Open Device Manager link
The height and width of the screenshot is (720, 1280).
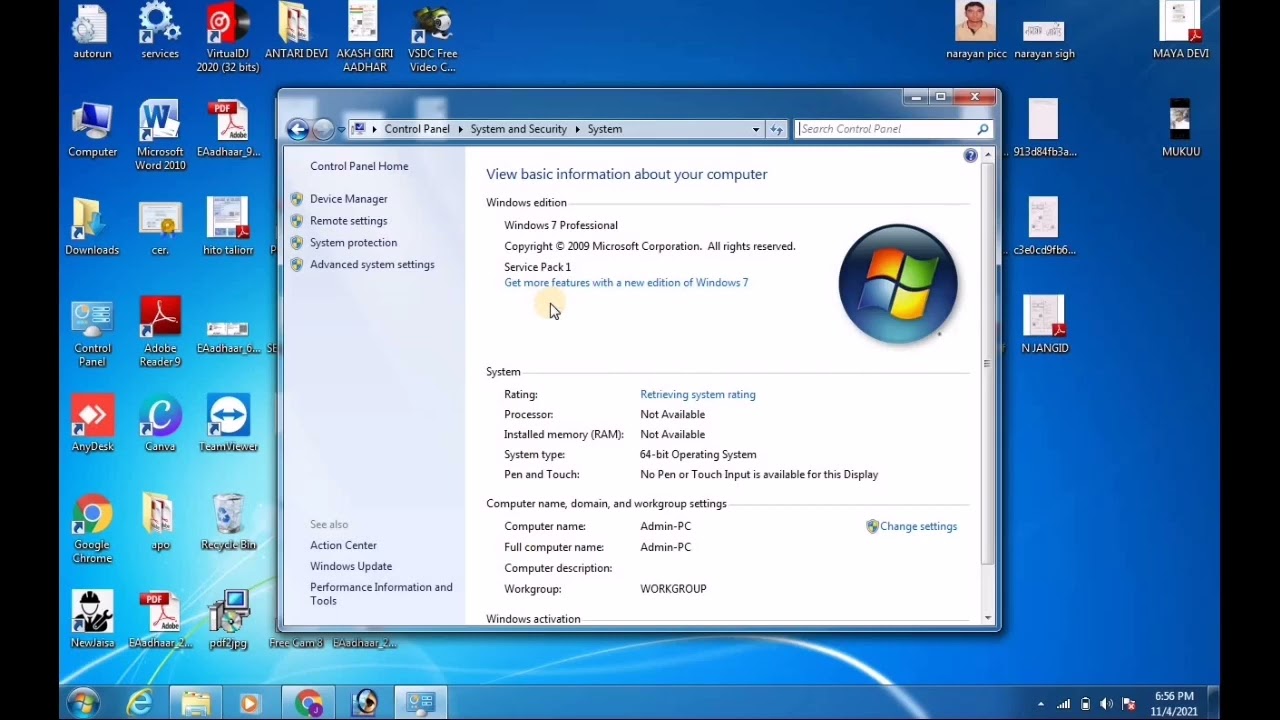click(348, 199)
